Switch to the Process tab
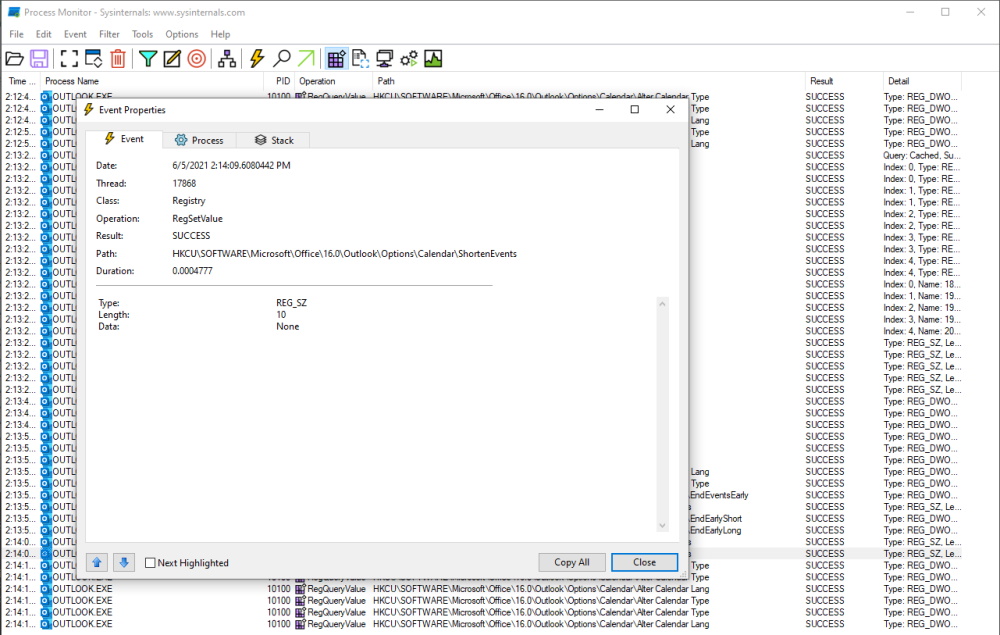 199,140
